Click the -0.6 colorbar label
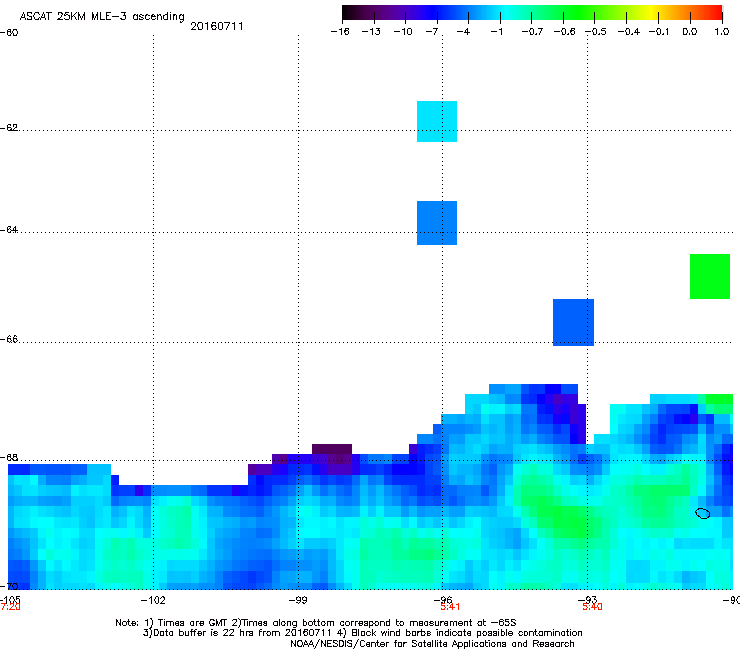The image size is (740, 650). click(x=564, y=32)
